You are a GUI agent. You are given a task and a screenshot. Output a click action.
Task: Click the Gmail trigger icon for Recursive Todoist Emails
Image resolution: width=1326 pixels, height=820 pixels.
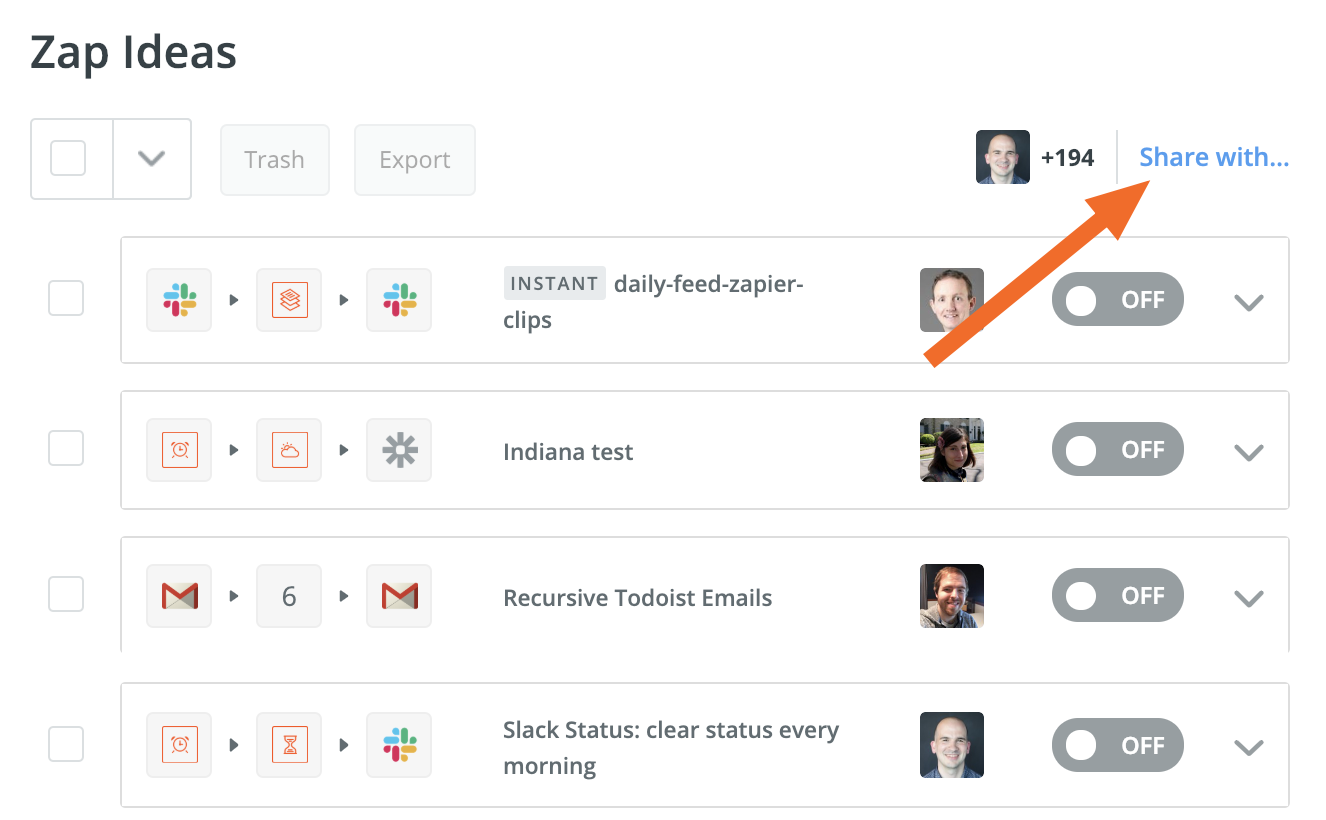tap(179, 597)
